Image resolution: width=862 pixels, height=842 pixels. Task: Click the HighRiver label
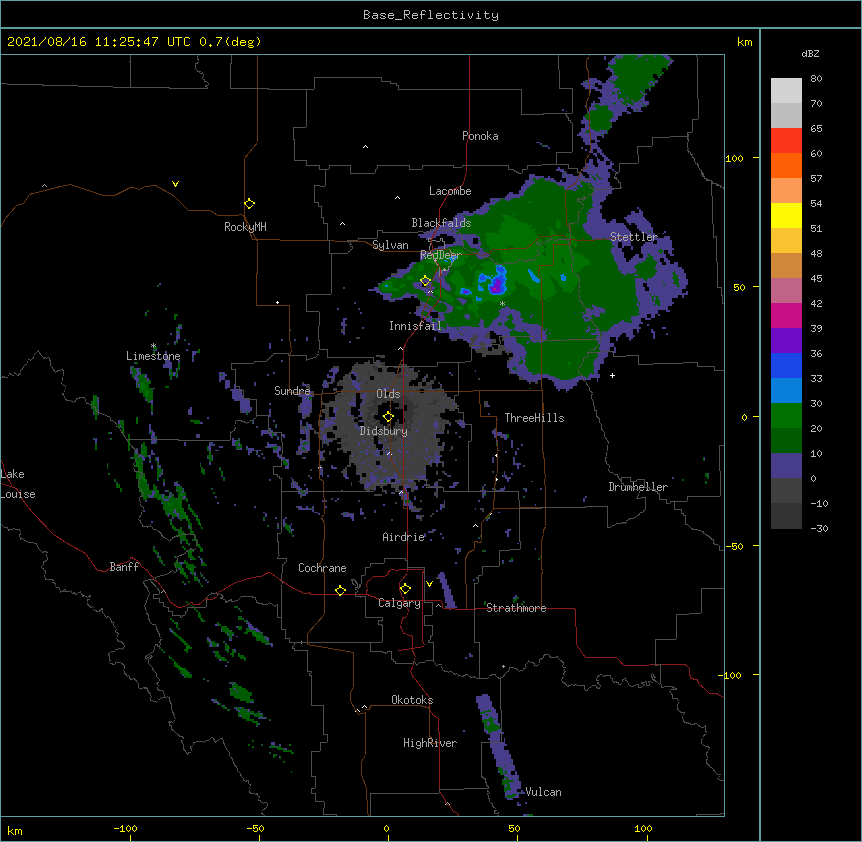430,743
